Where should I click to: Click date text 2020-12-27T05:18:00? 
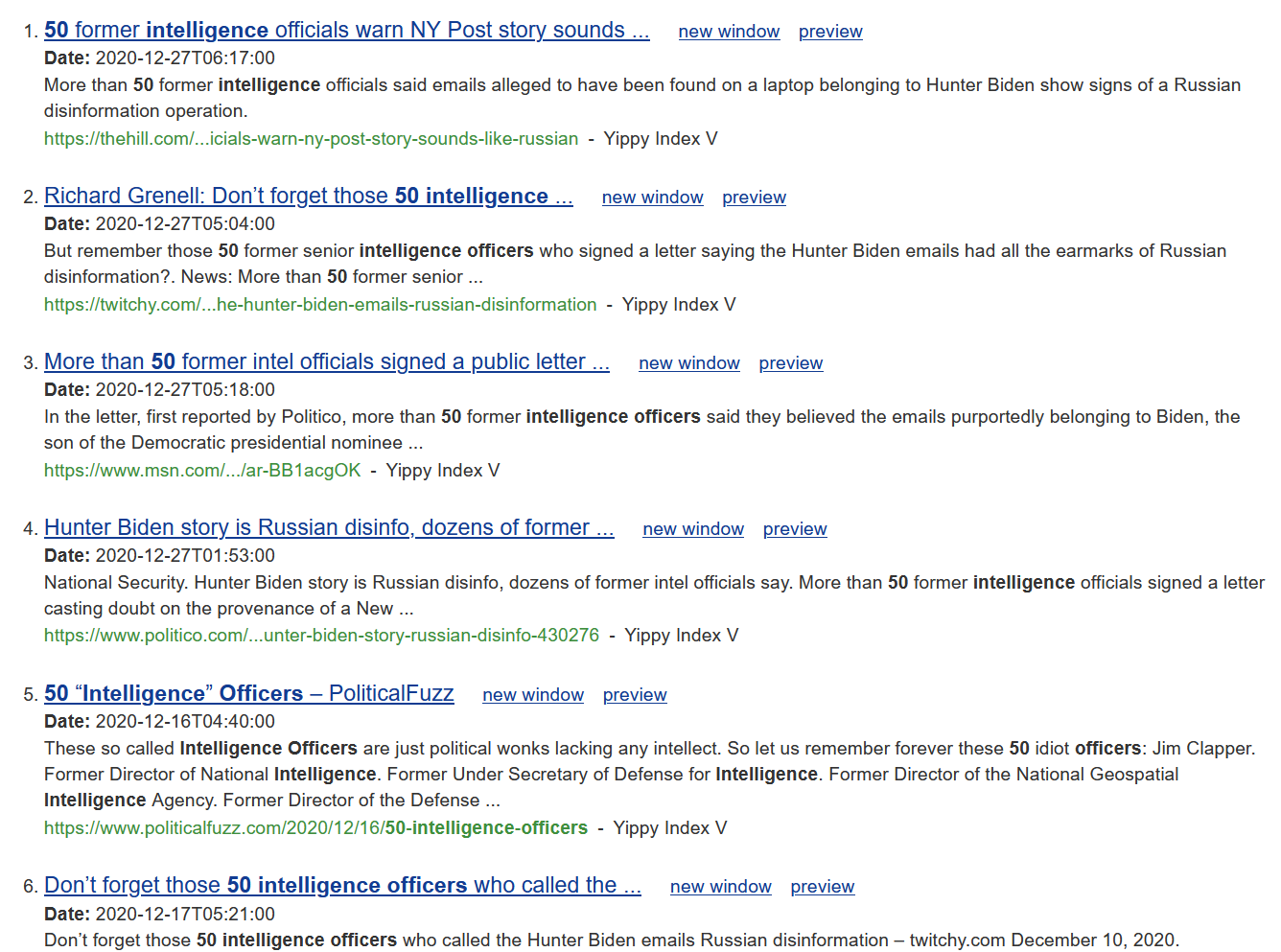[x=185, y=390]
